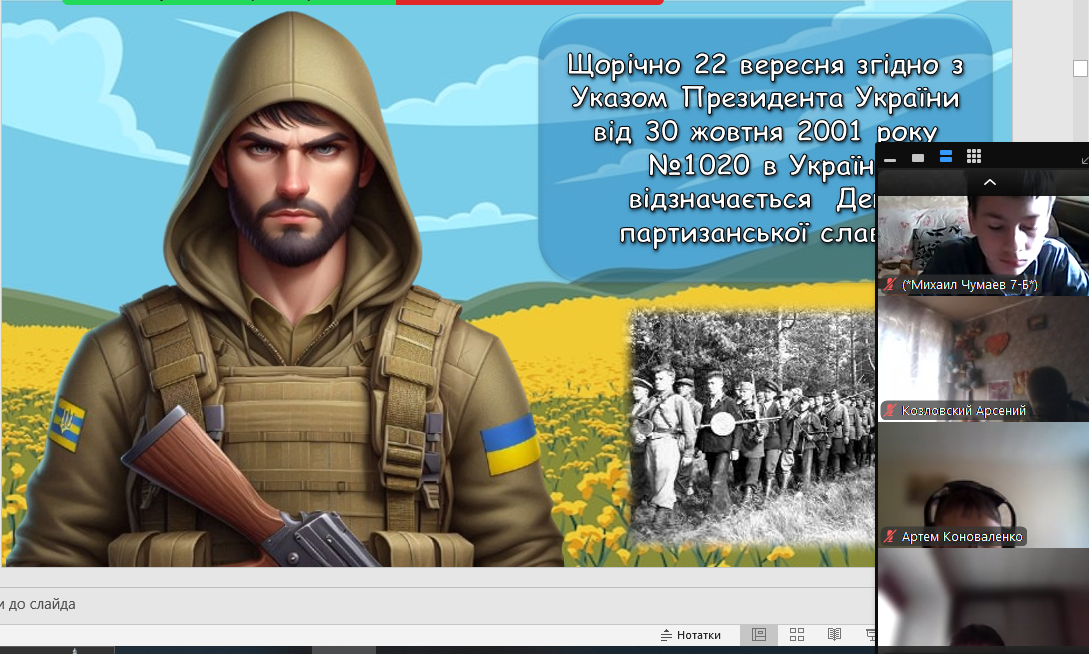Screen dimensions: 1089x654
Task: Select the two-tile stacked video view
Action: [x=945, y=157]
